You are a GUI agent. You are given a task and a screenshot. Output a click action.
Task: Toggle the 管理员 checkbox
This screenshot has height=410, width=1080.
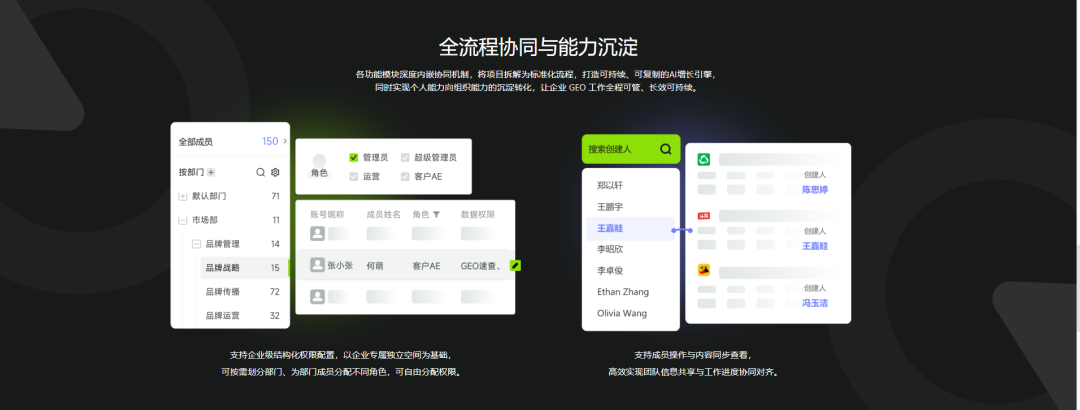pos(354,157)
